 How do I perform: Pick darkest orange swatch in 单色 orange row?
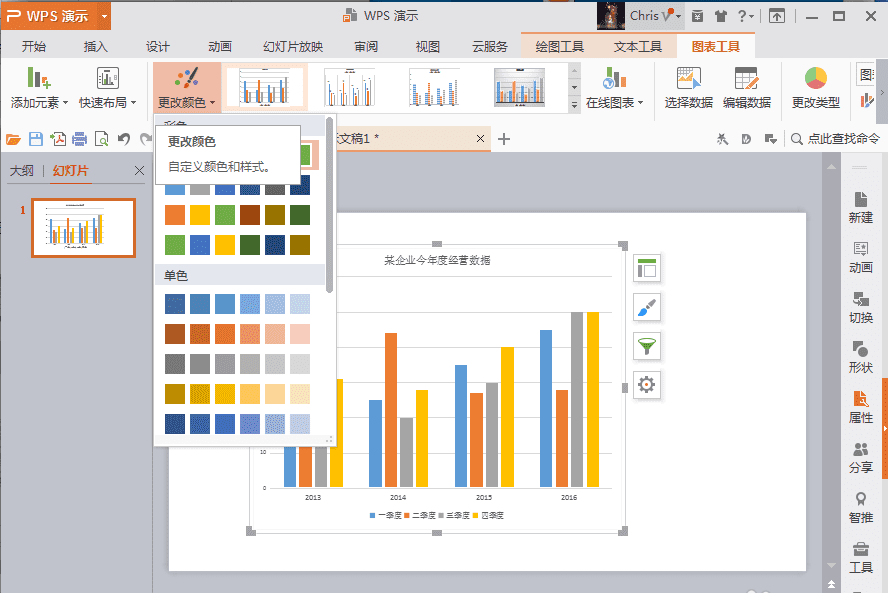pos(175,334)
